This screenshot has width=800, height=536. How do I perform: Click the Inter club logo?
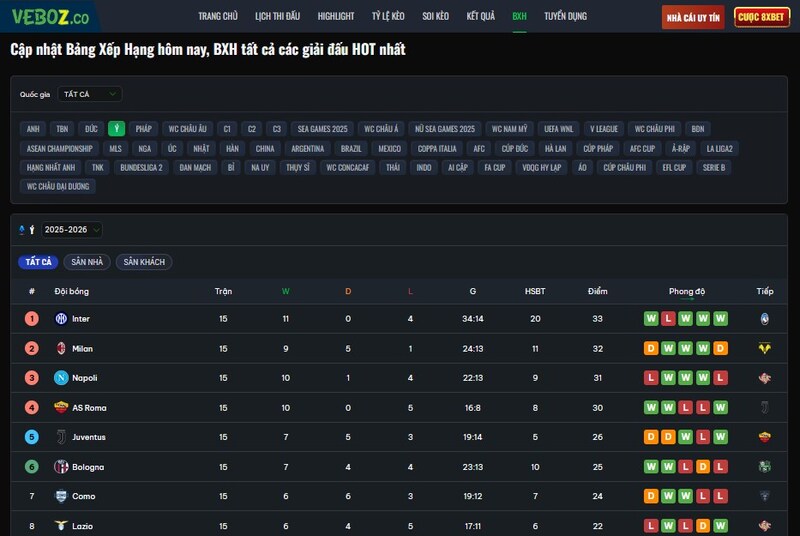(x=60, y=319)
